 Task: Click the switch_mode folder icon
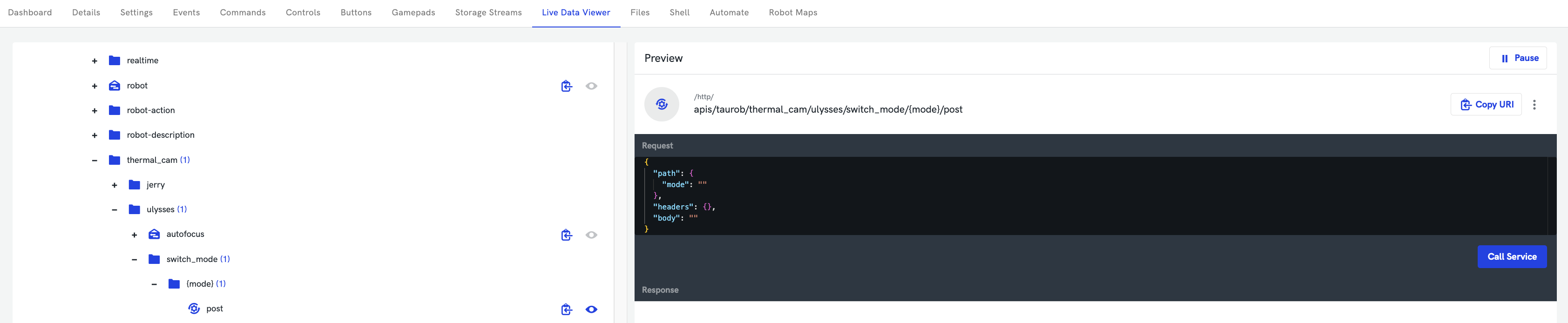pyautogui.click(x=154, y=259)
